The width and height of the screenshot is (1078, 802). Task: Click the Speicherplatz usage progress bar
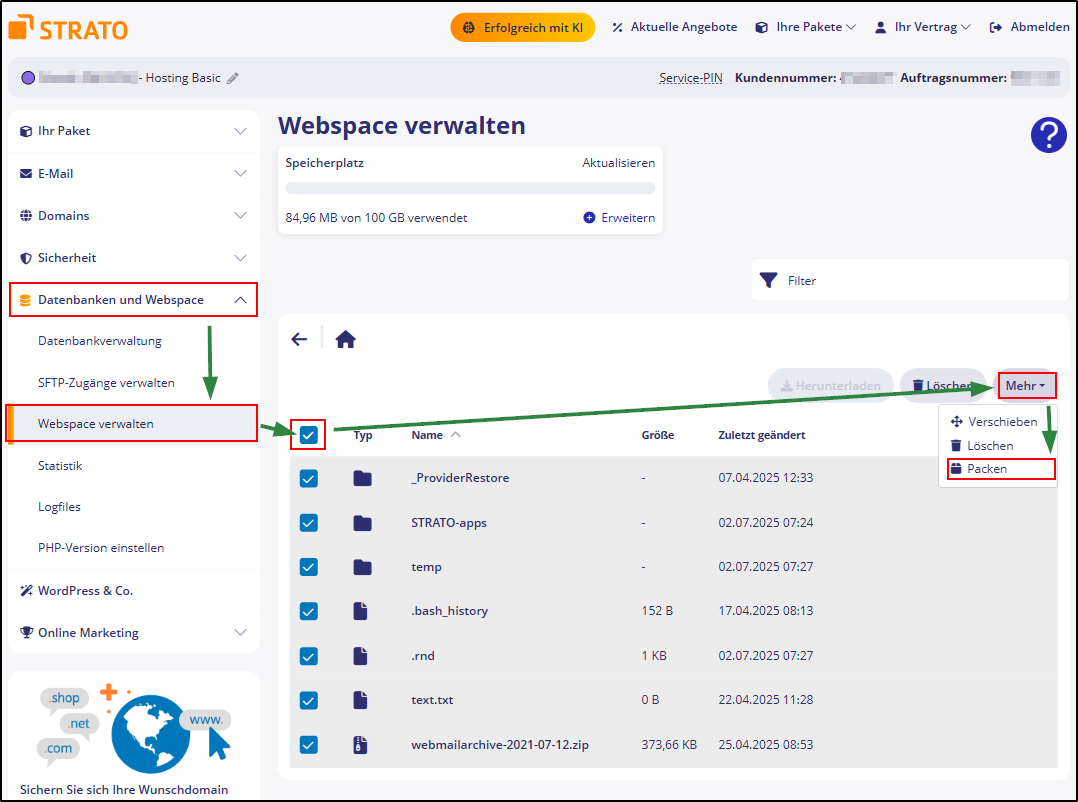point(470,188)
